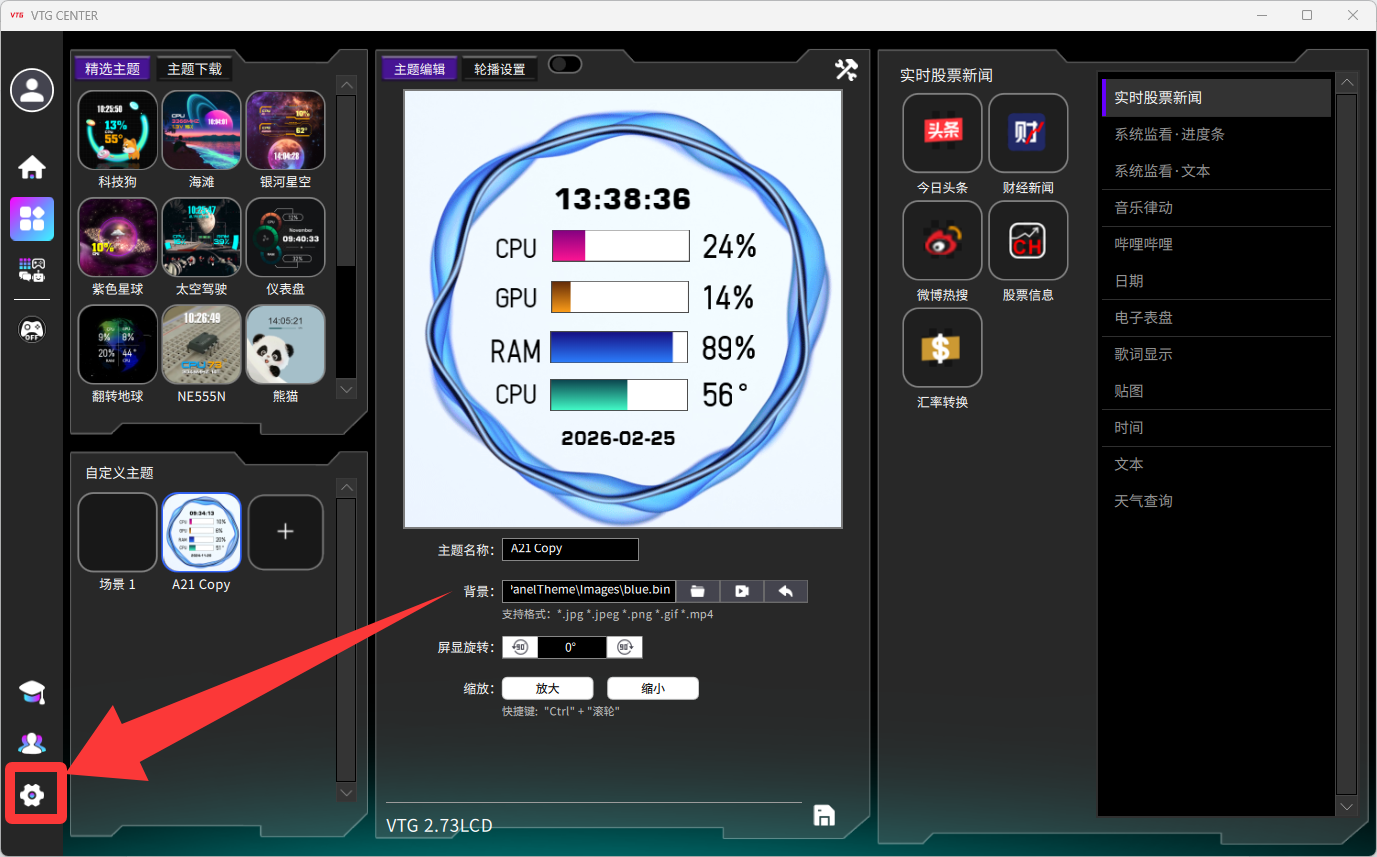This screenshot has height=857, width=1377.
Task: Toggle the gamepad OFF icon in sidebar
Action: click(32, 329)
